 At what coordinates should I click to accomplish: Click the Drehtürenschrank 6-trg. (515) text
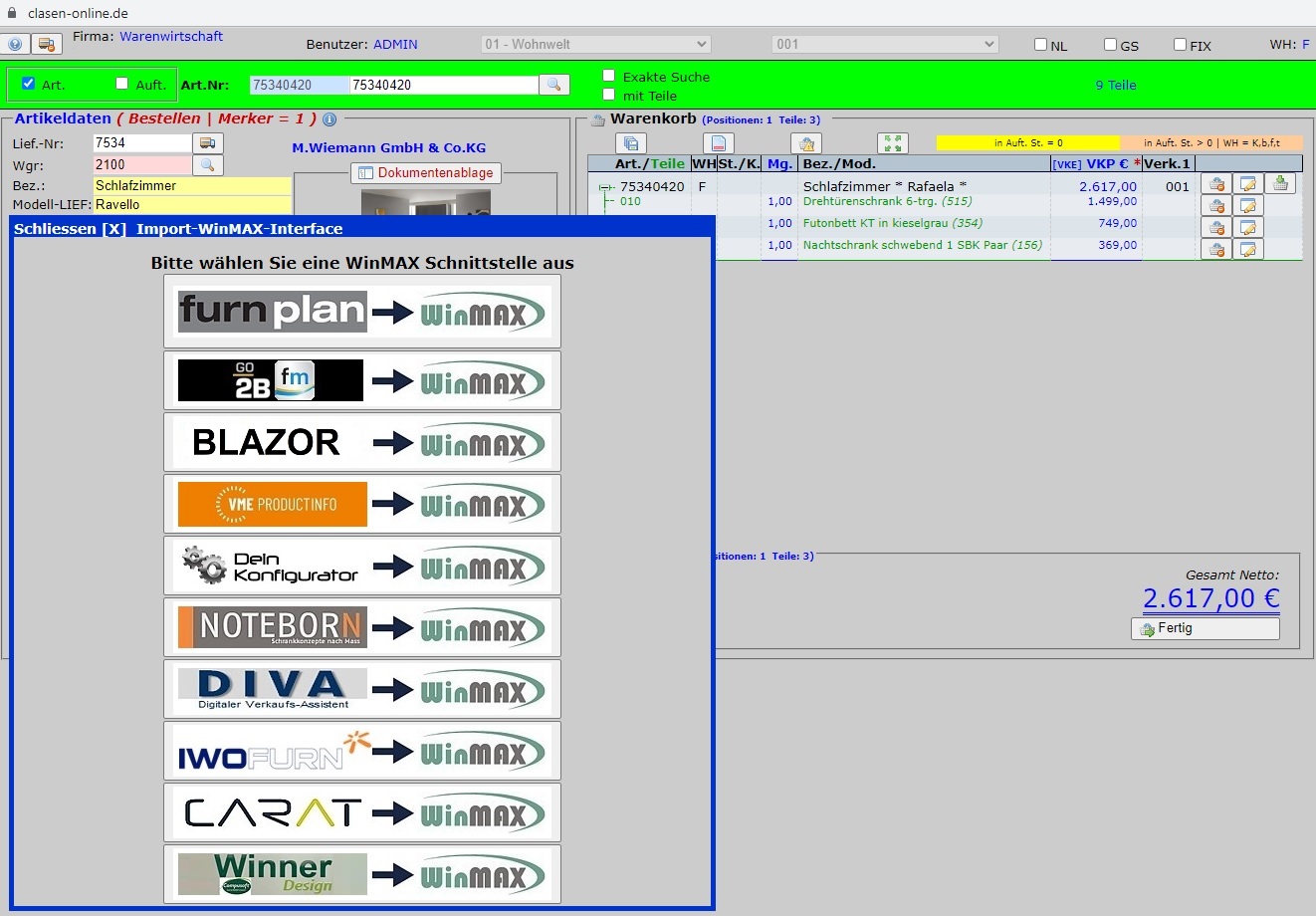(888, 201)
